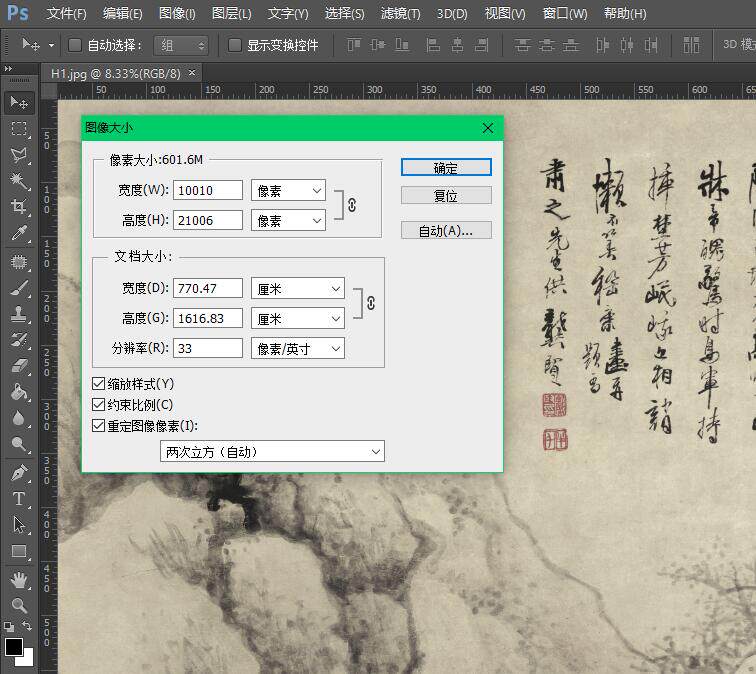Select the Polygonal Lasso tool
This screenshot has height=674, width=756.
pos(19,155)
